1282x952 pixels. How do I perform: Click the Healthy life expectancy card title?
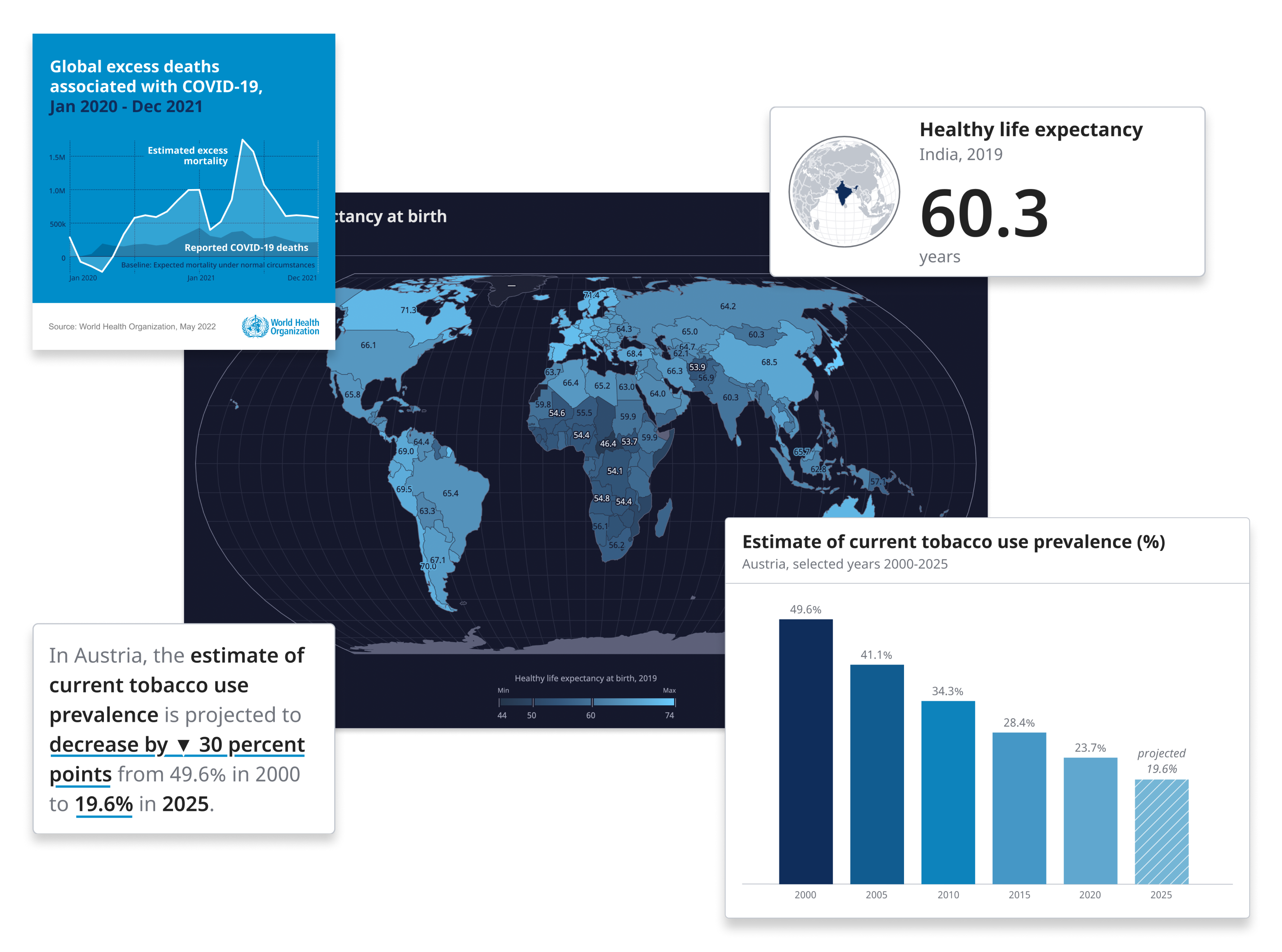pyautogui.click(x=1031, y=130)
